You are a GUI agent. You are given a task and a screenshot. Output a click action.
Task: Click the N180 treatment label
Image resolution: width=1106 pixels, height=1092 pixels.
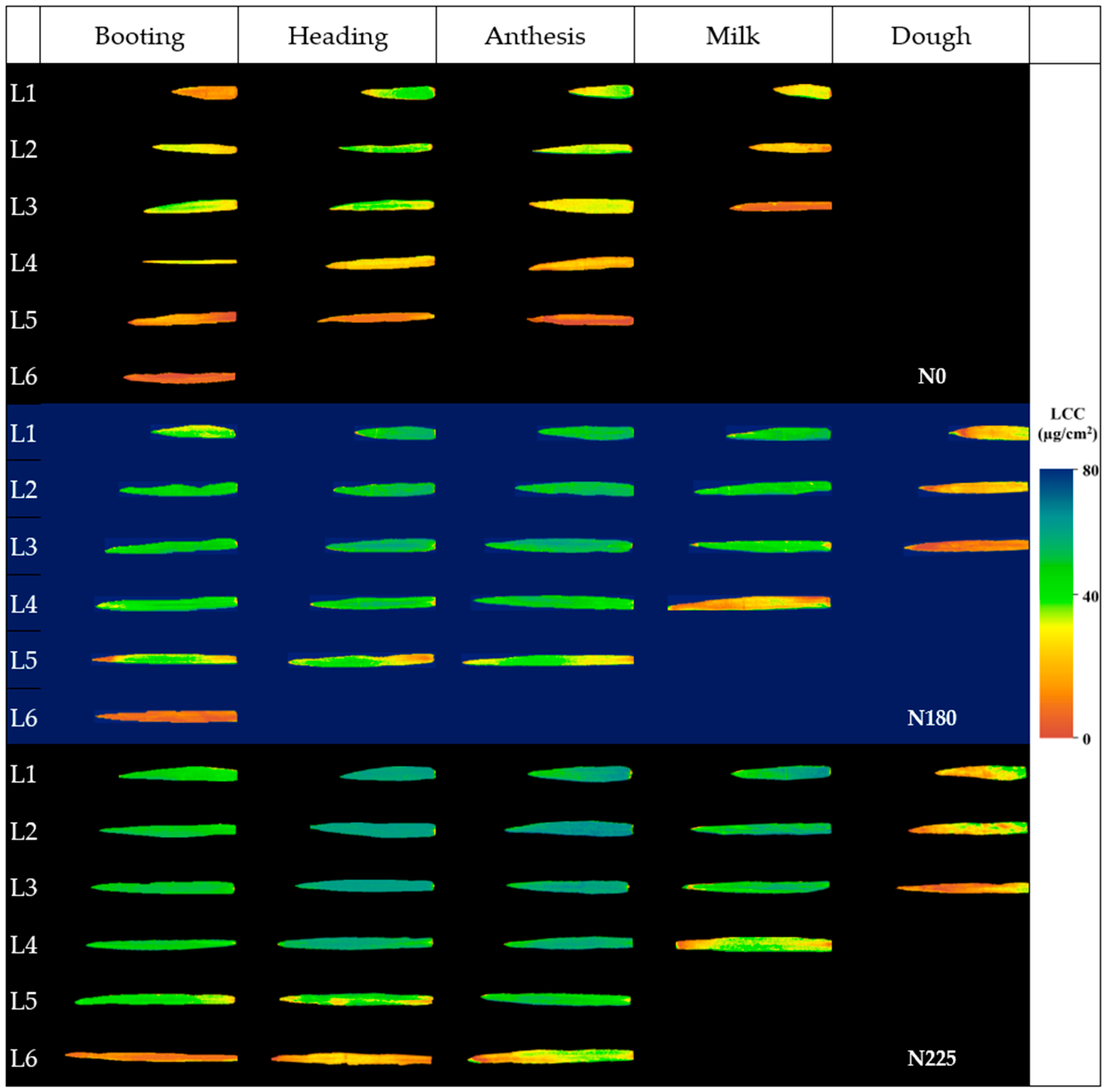931,718
